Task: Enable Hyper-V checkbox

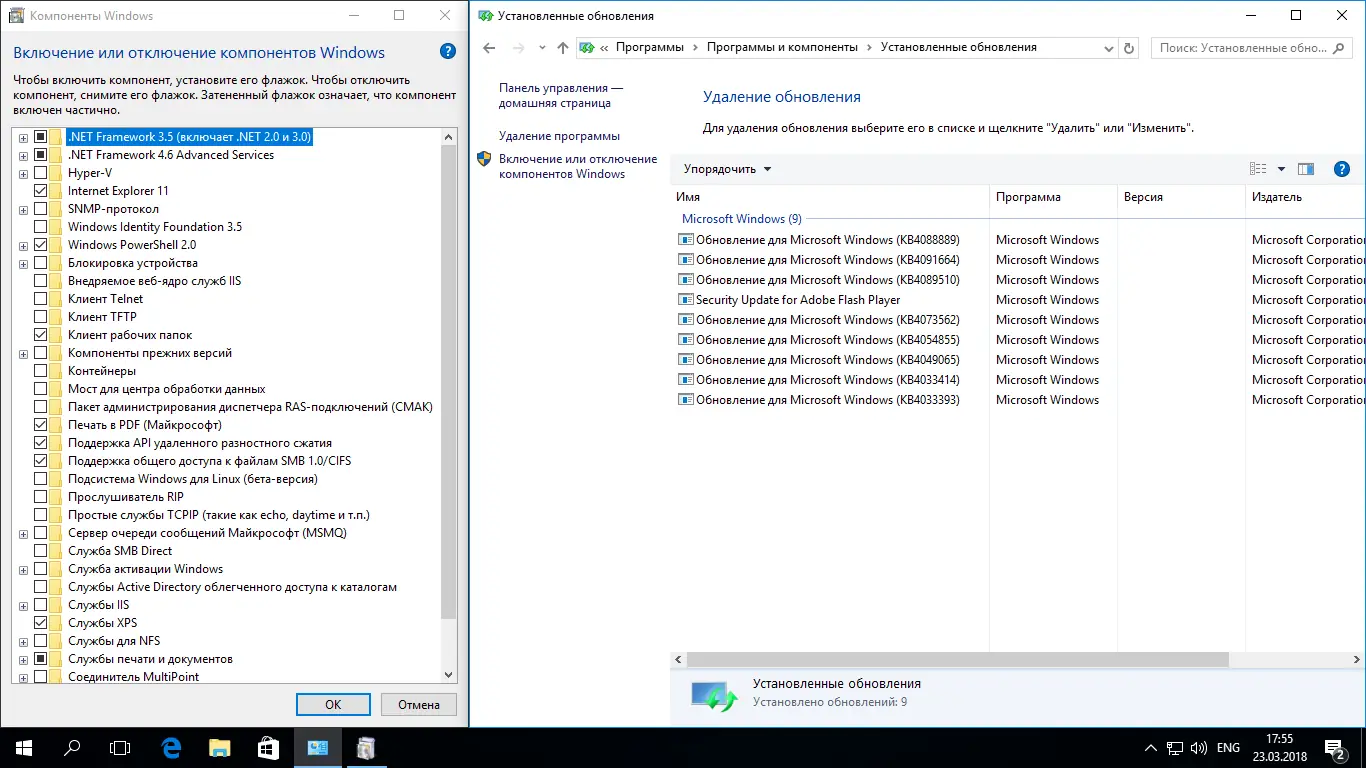Action: [x=41, y=173]
